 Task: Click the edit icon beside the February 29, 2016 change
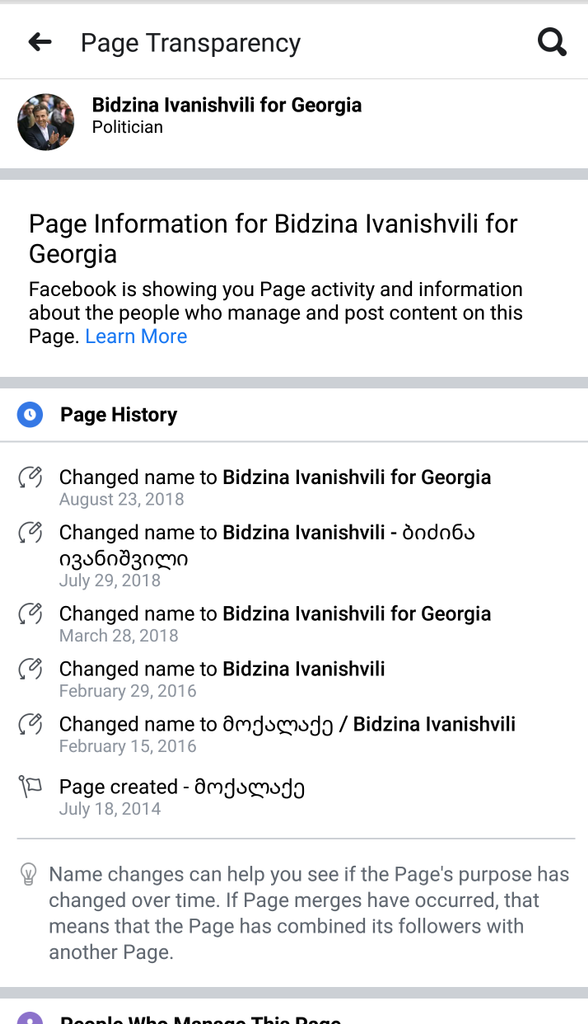click(x=30, y=669)
